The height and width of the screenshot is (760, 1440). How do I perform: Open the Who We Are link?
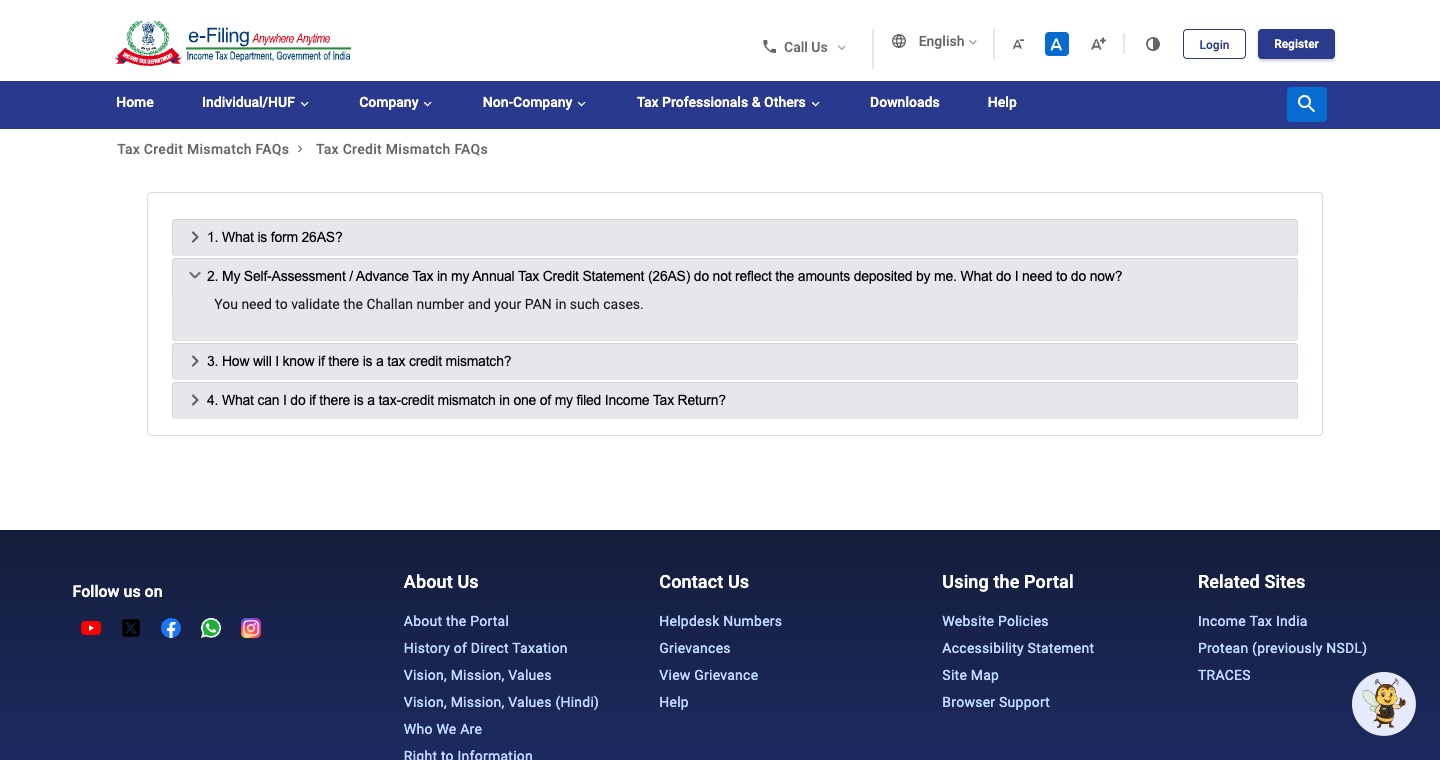pos(443,729)
